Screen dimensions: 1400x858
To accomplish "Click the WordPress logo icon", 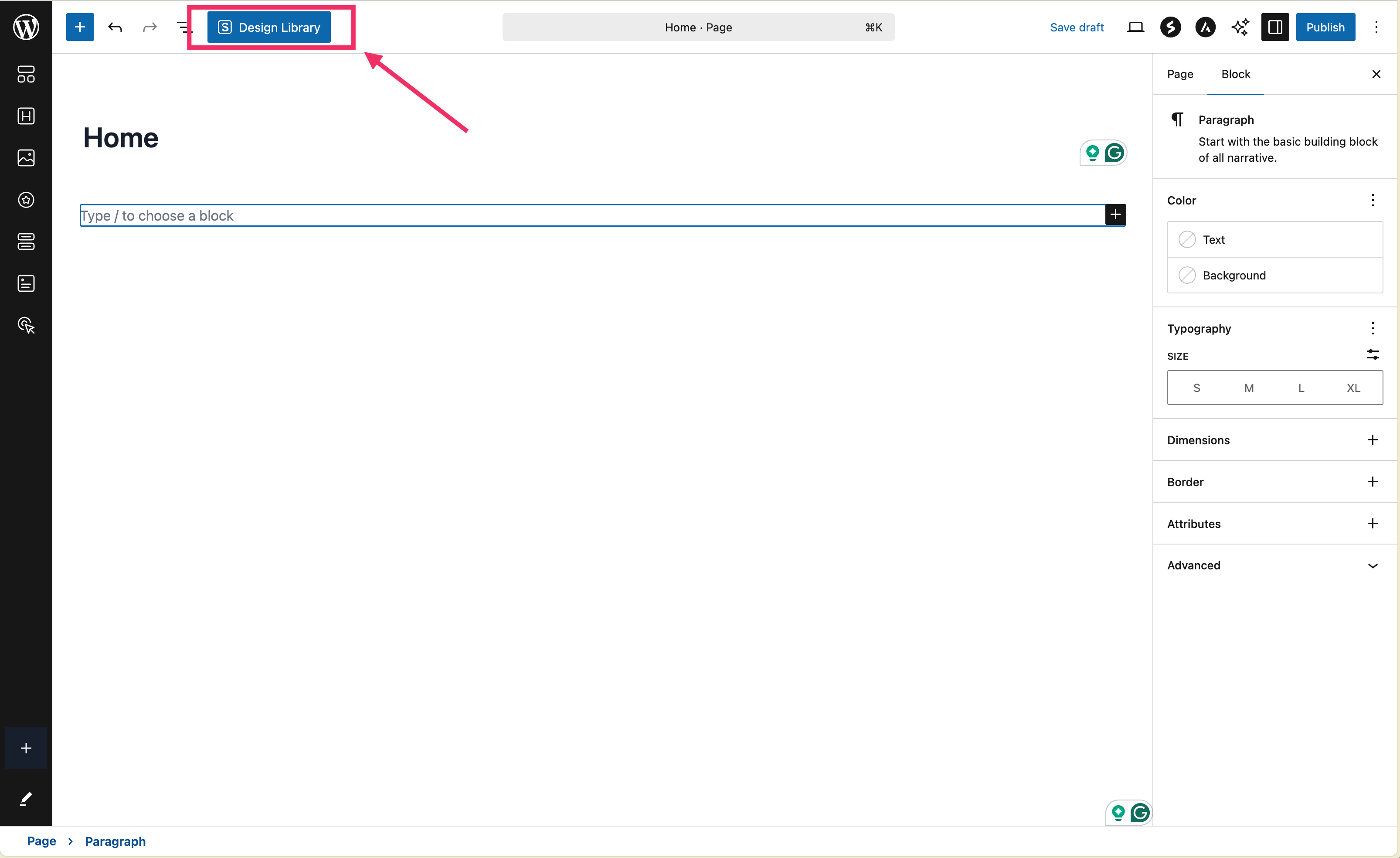I will click(x=26, y=27).
